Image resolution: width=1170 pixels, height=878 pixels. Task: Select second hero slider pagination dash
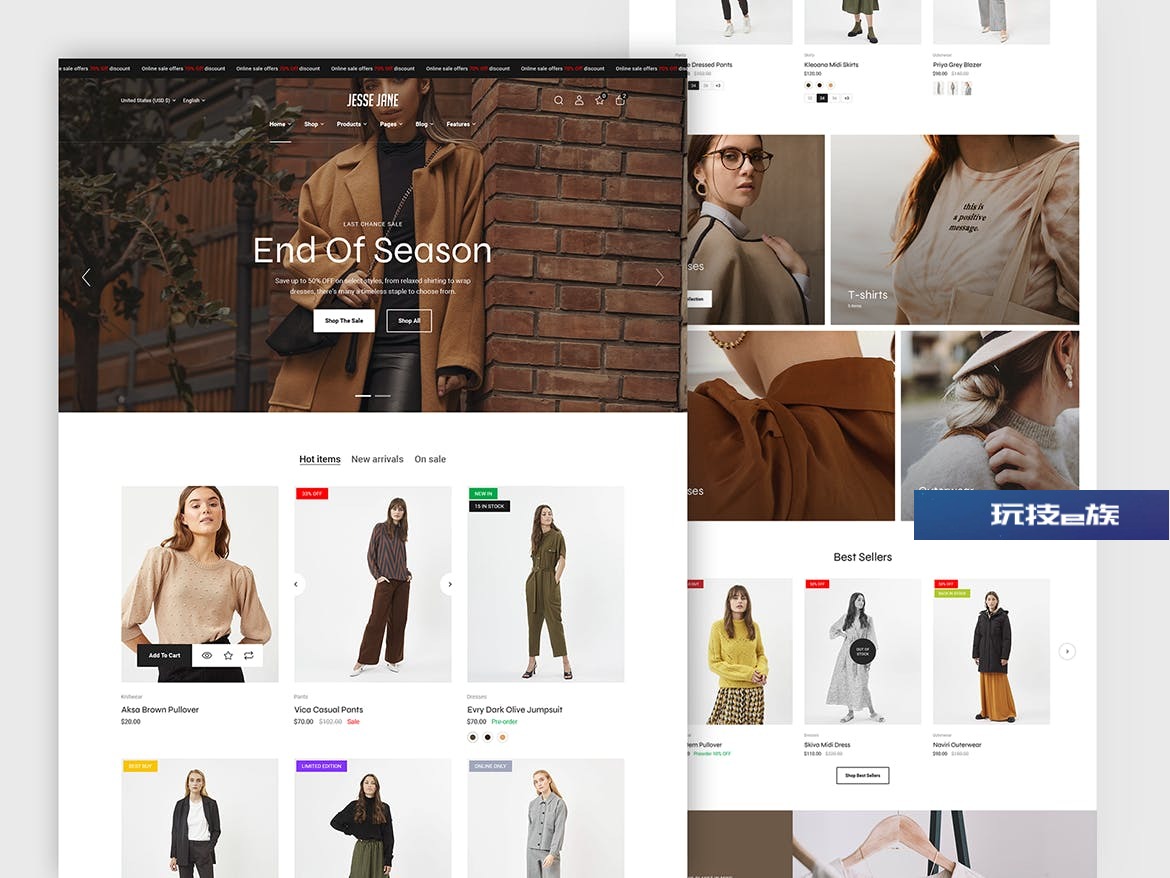point(383,395)
